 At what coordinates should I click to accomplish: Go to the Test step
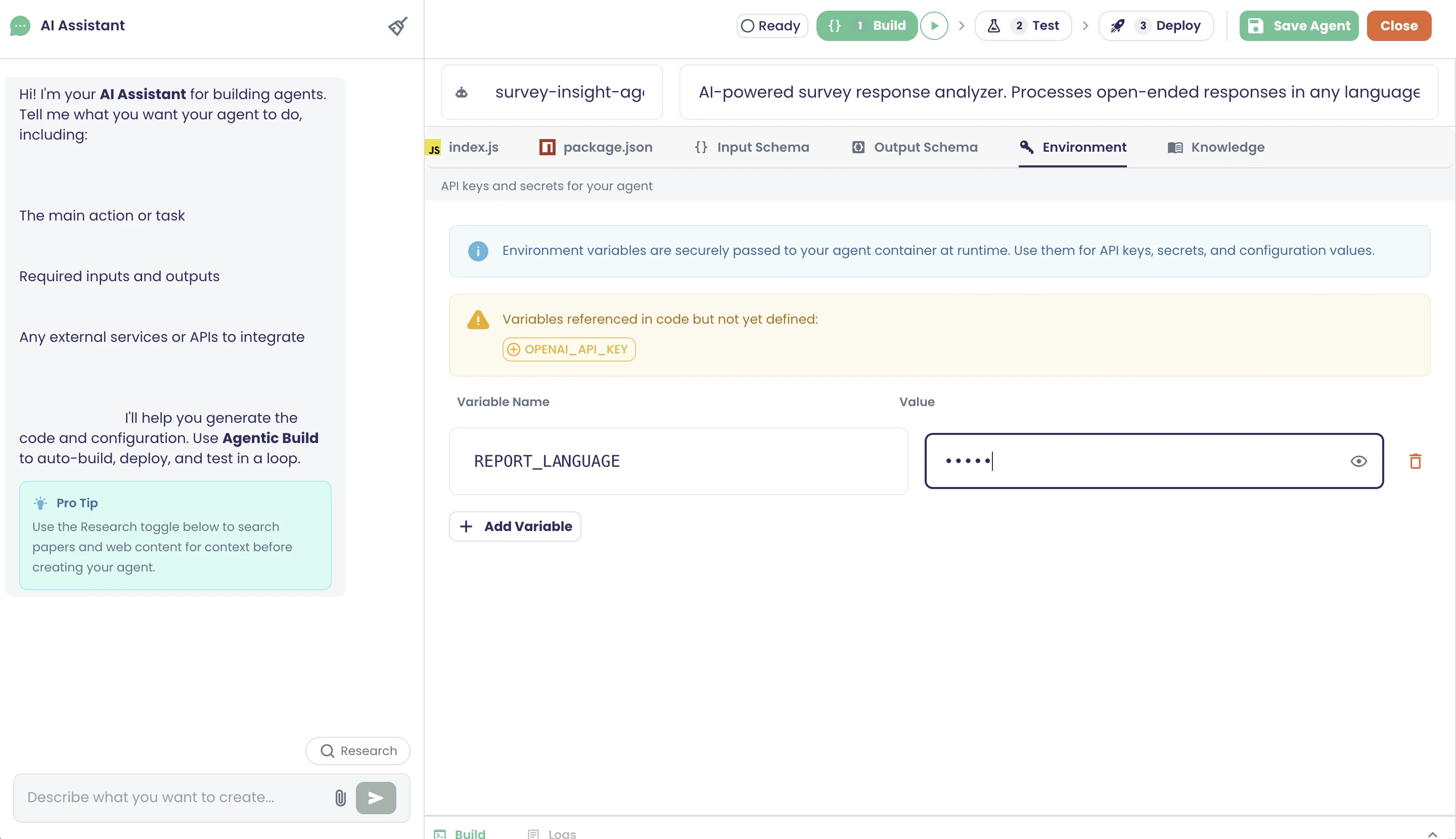[x=1023, y=26]
